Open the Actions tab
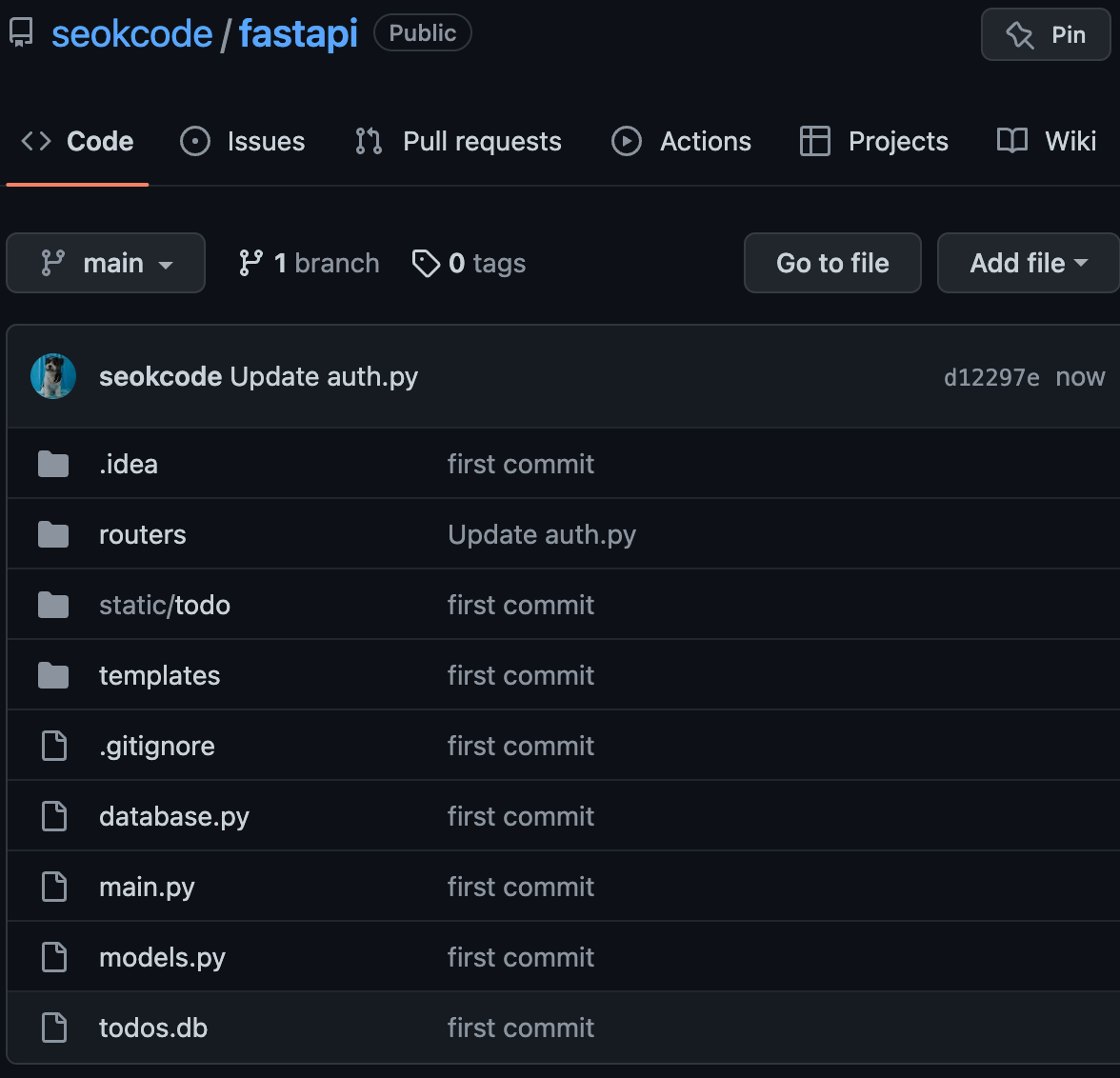The height and width of the screenshot is (1078, 1120). (x=682, y=142)
